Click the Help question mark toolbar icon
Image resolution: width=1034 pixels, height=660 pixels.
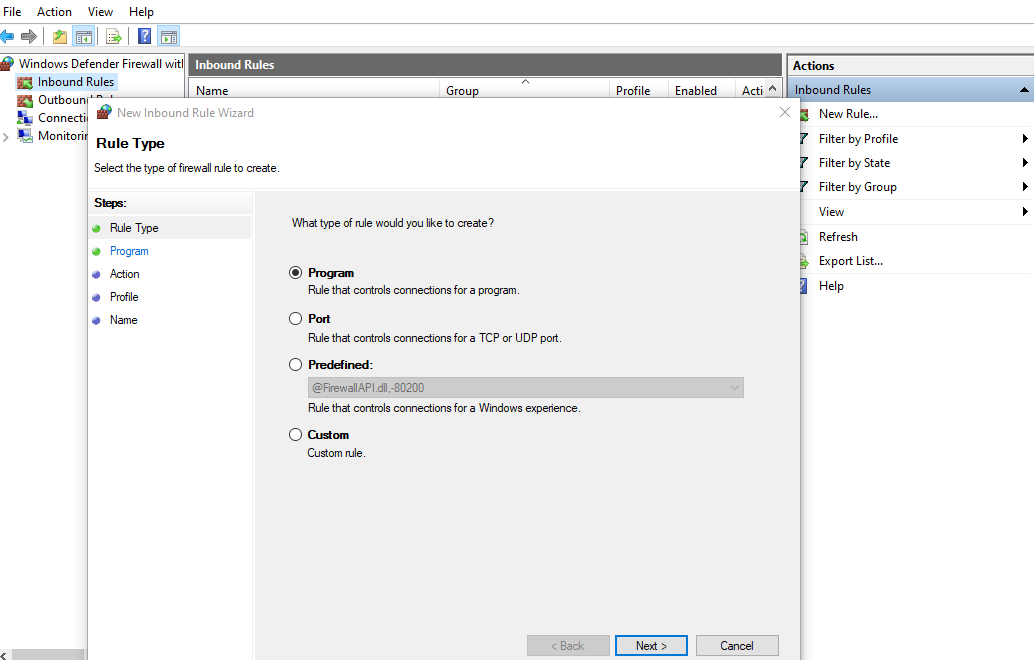click(x=144, y=35)
